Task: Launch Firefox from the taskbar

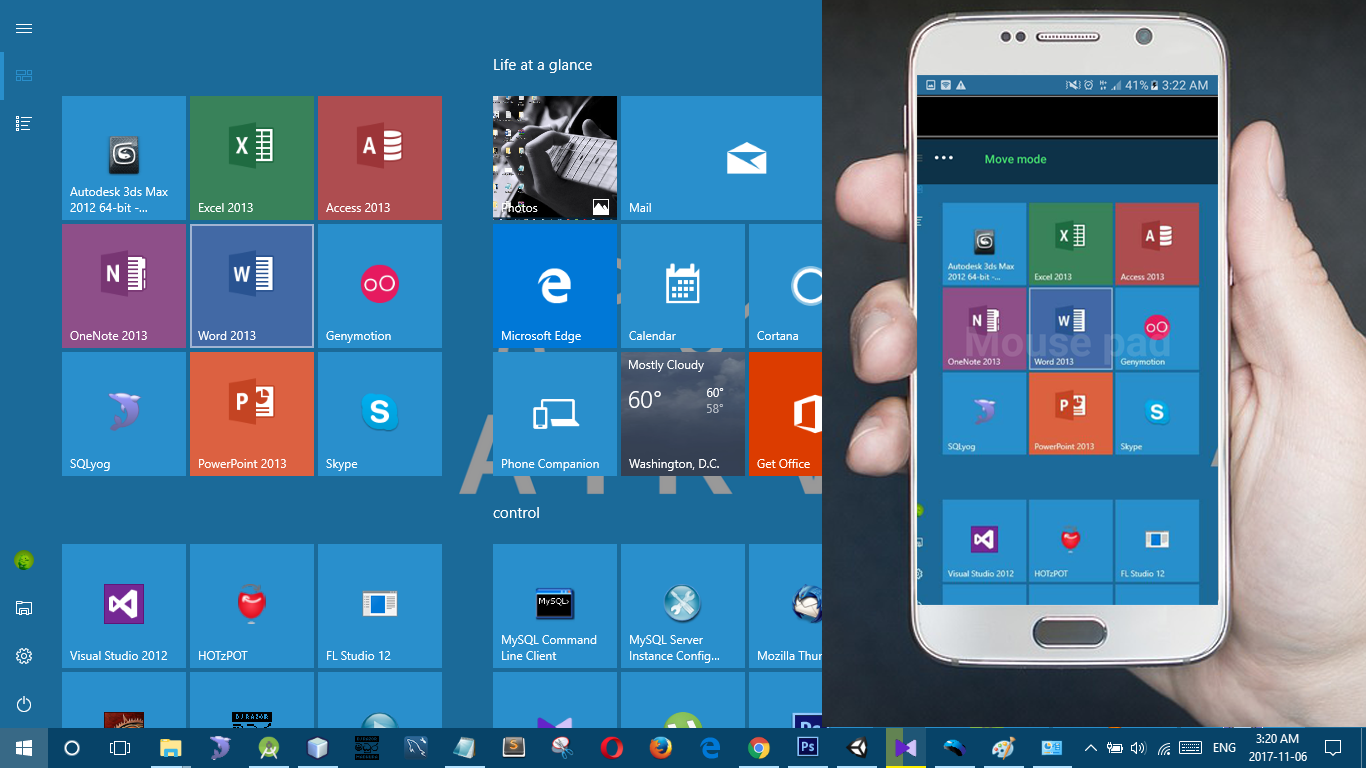Action: 661,748
